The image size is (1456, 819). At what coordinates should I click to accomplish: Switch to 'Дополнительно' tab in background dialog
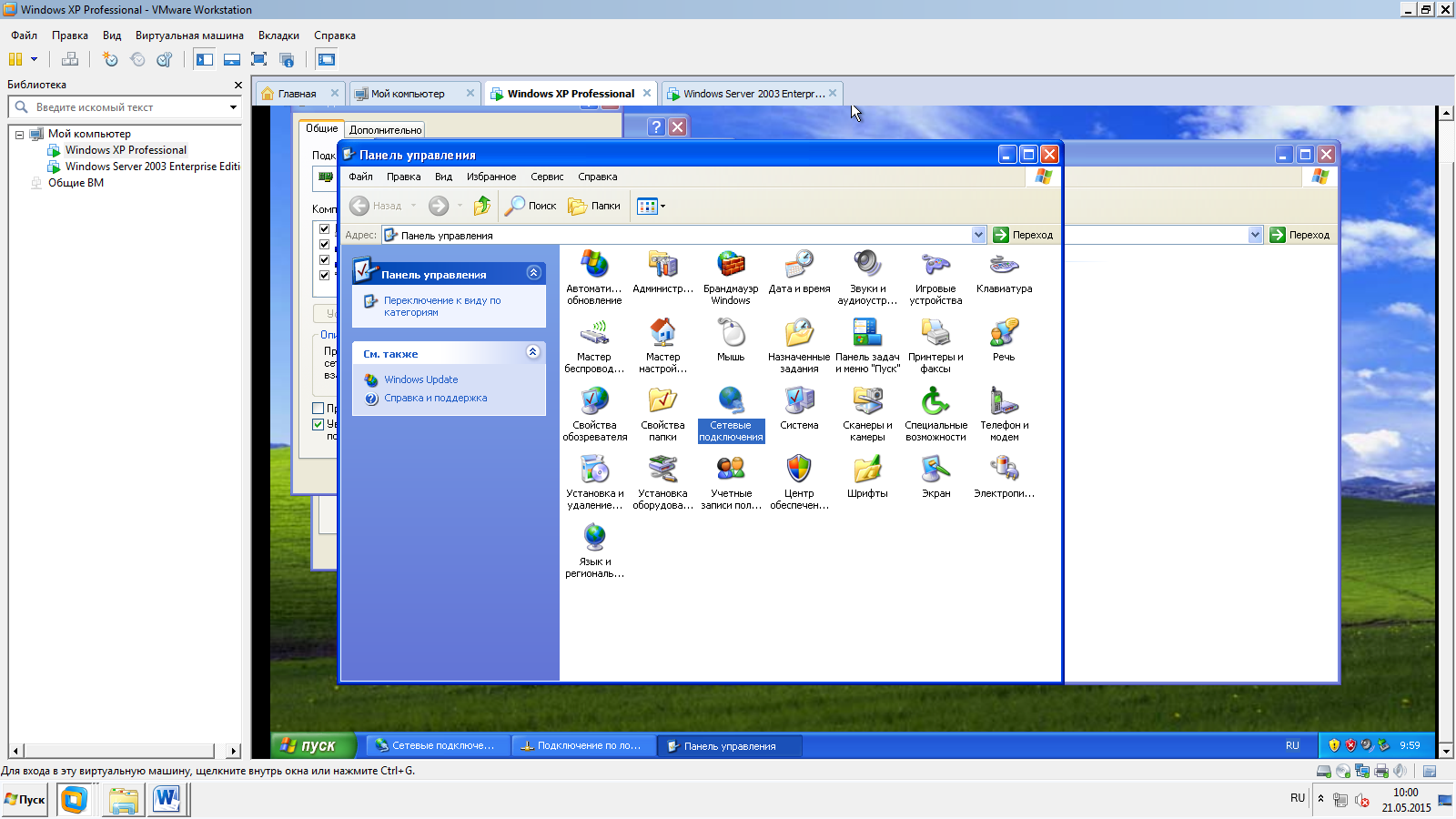[385, 130]
